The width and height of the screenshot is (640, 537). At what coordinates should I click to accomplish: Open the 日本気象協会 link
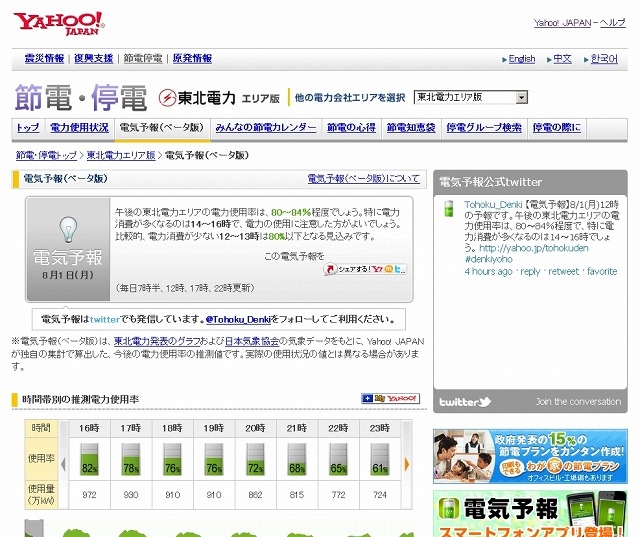tap(252, 341)
